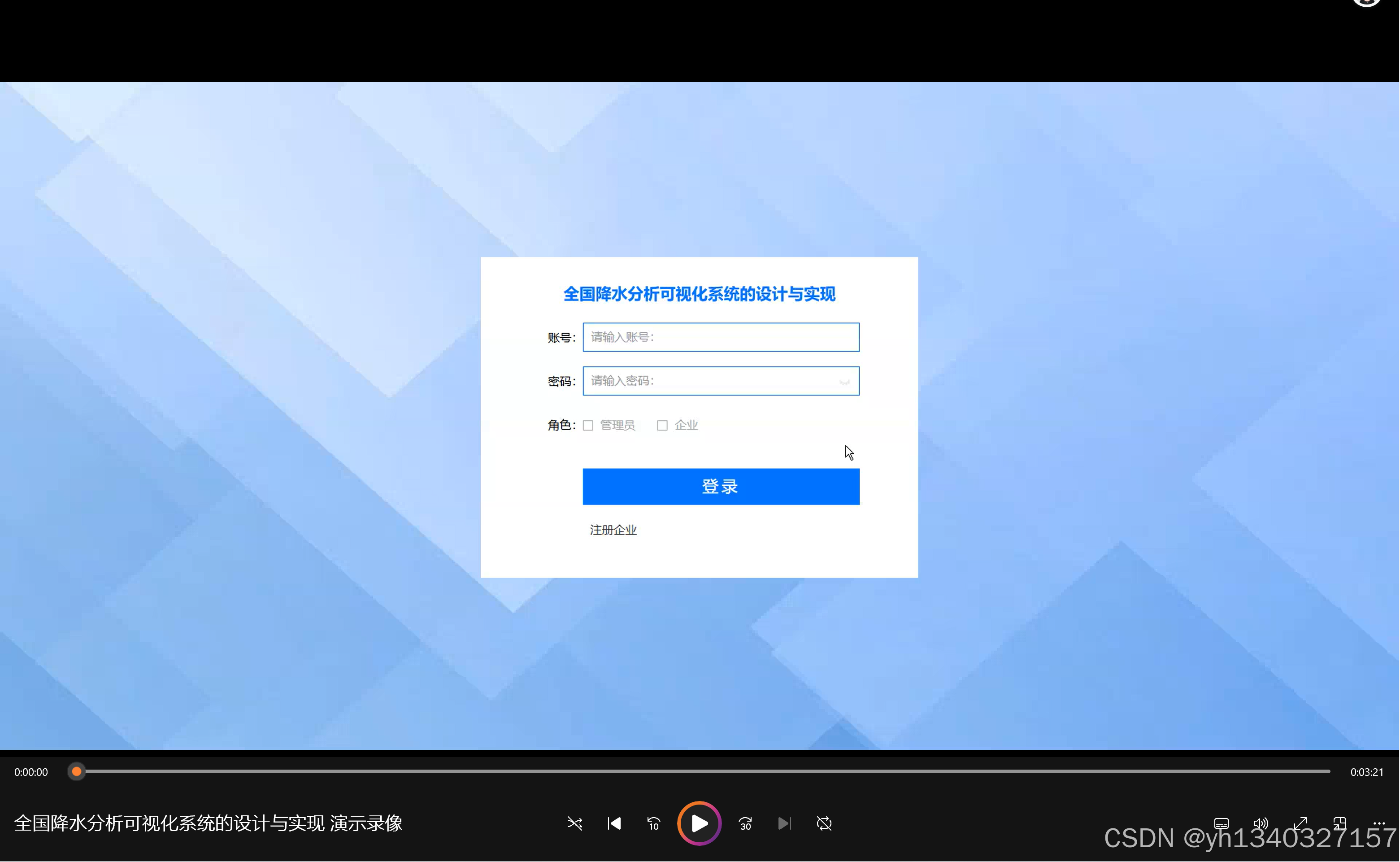The width and height of the screenshot is (1400, 862).
Task: Skip forward 30 seconds
Action: tap(745, 823)
